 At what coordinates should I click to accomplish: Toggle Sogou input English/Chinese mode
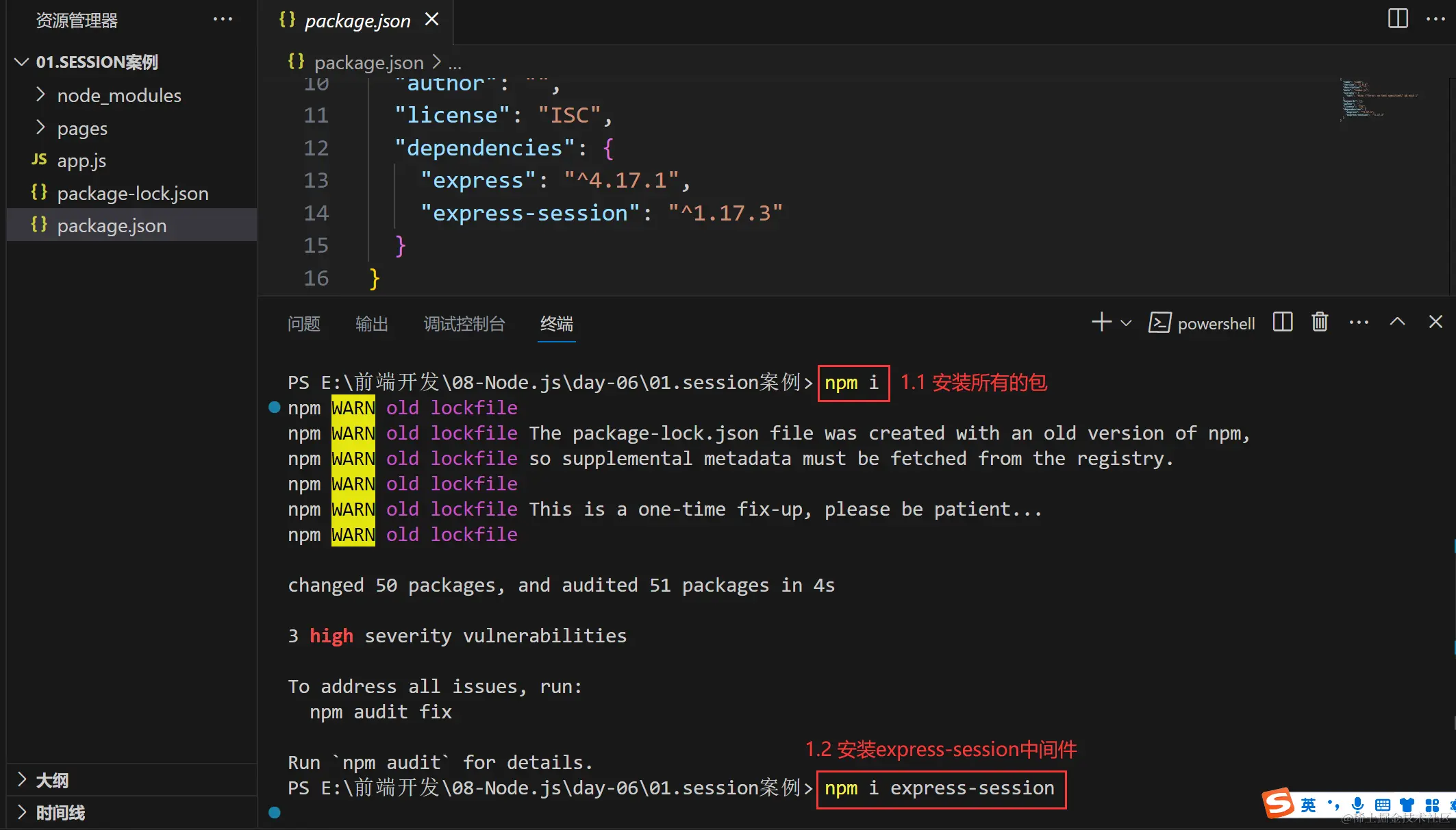pos(1308,805)
